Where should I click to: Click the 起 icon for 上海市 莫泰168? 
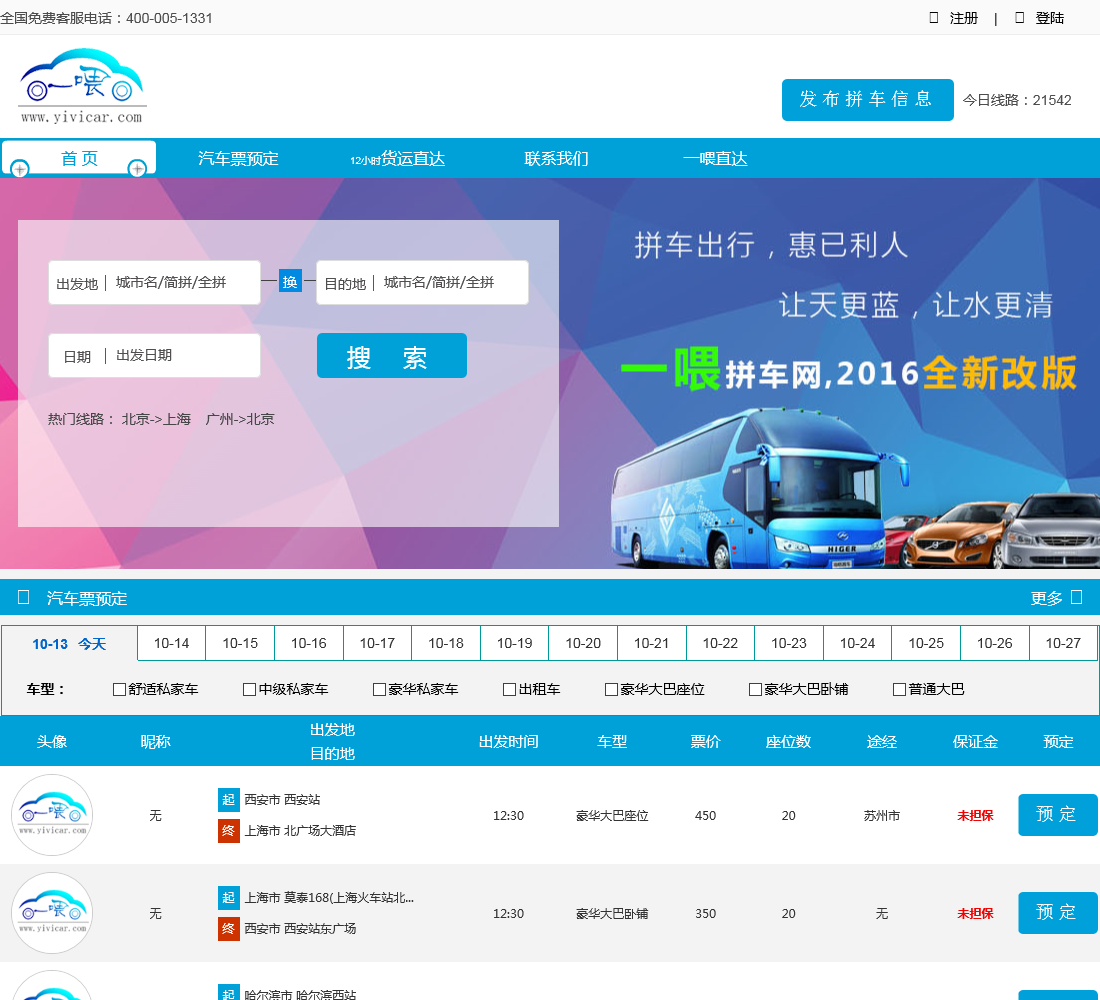pyautogui.click(x=229, y=898)
